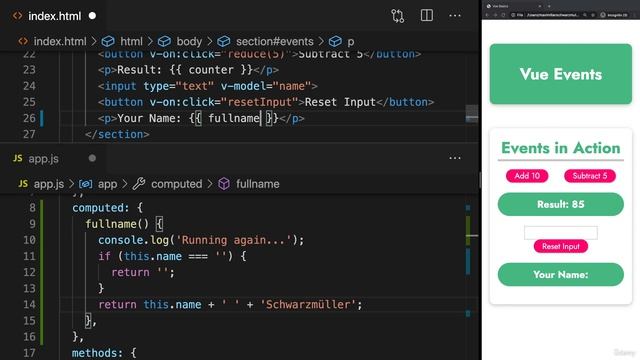This screenshot has height=360, width=640.
Task: Click computed breadcrumb segment
Action: pos(176,184)
